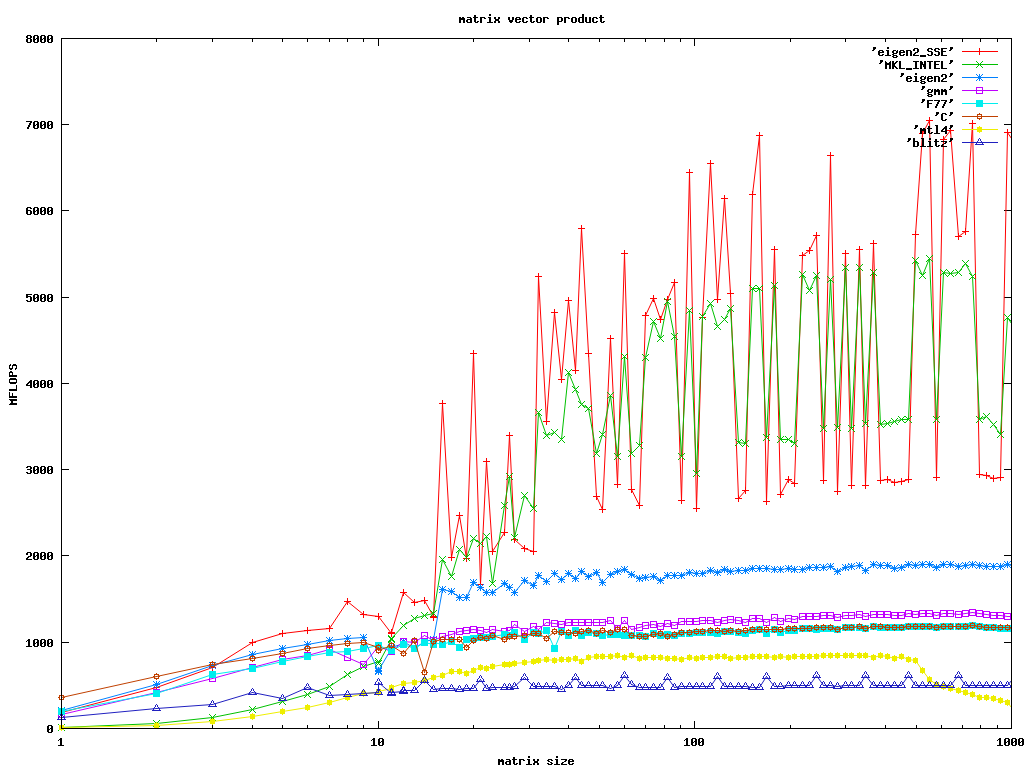
Task: Click the 10 tick label on x-axis
Action: (378, 743)
